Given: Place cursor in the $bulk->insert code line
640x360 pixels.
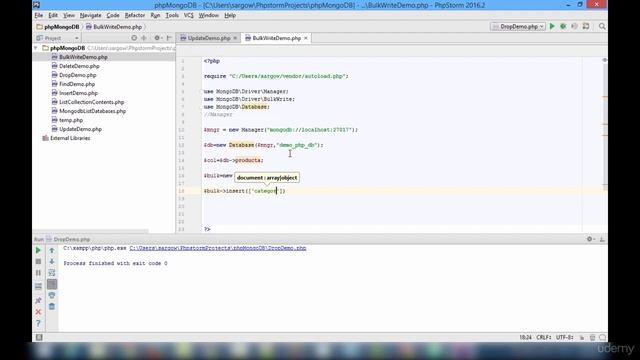Looking at the screenshot, I should coord(244,191).
